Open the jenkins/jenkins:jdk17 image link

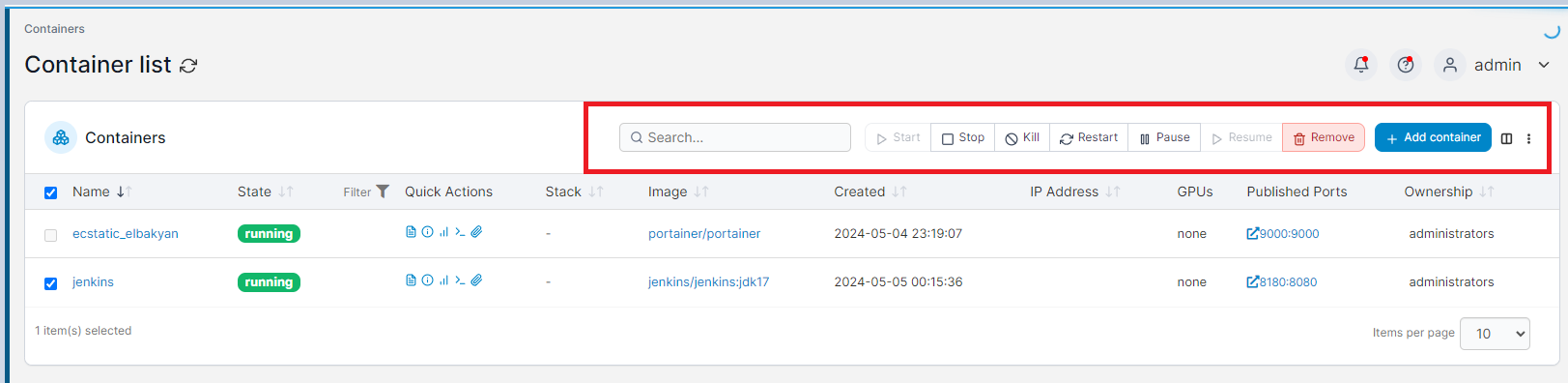pyautogui.click(x=709, y=281)
